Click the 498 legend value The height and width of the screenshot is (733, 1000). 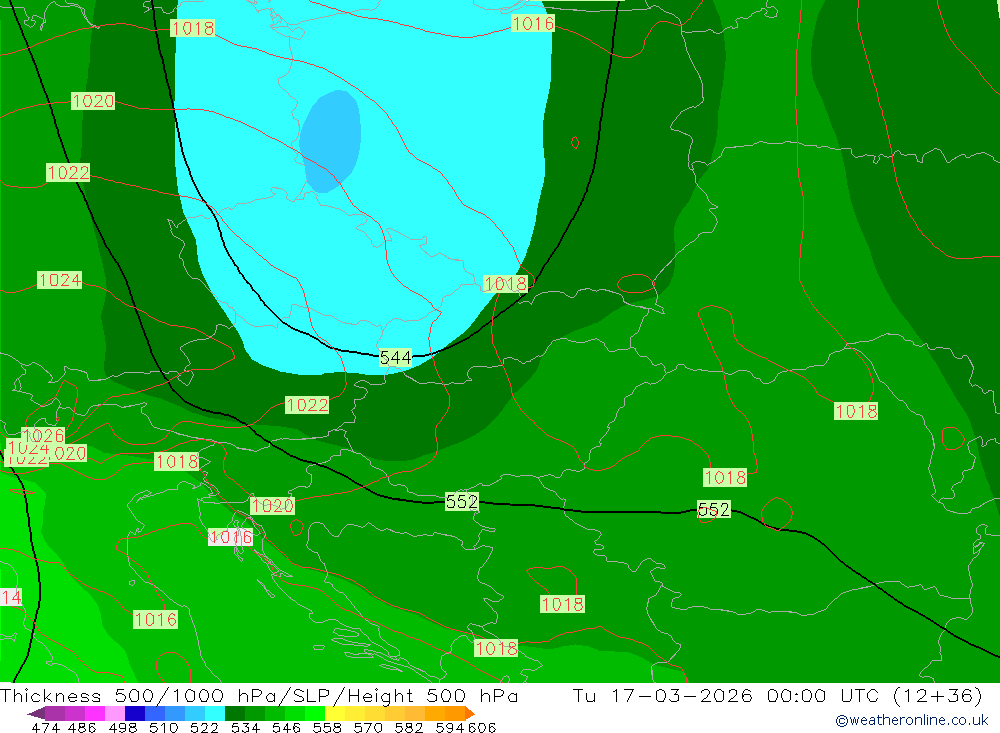123,727
